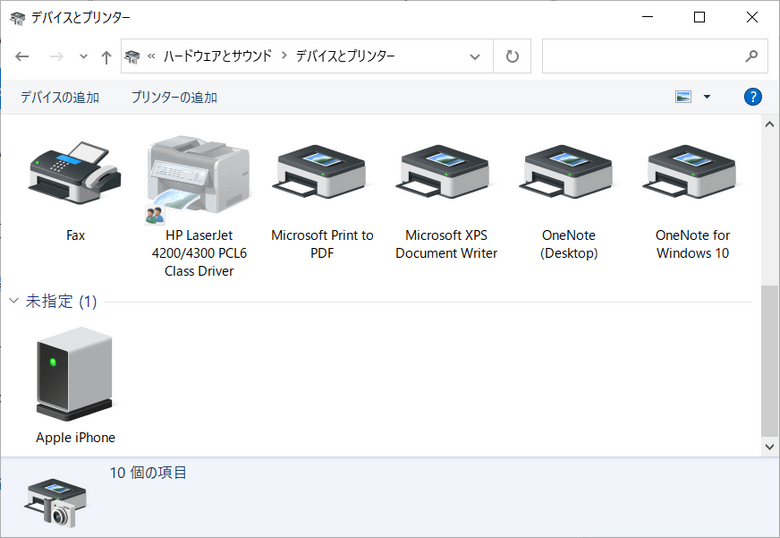Refresh the Devices and Printers view
780x538 pixels.
click(x=512, y=56)
